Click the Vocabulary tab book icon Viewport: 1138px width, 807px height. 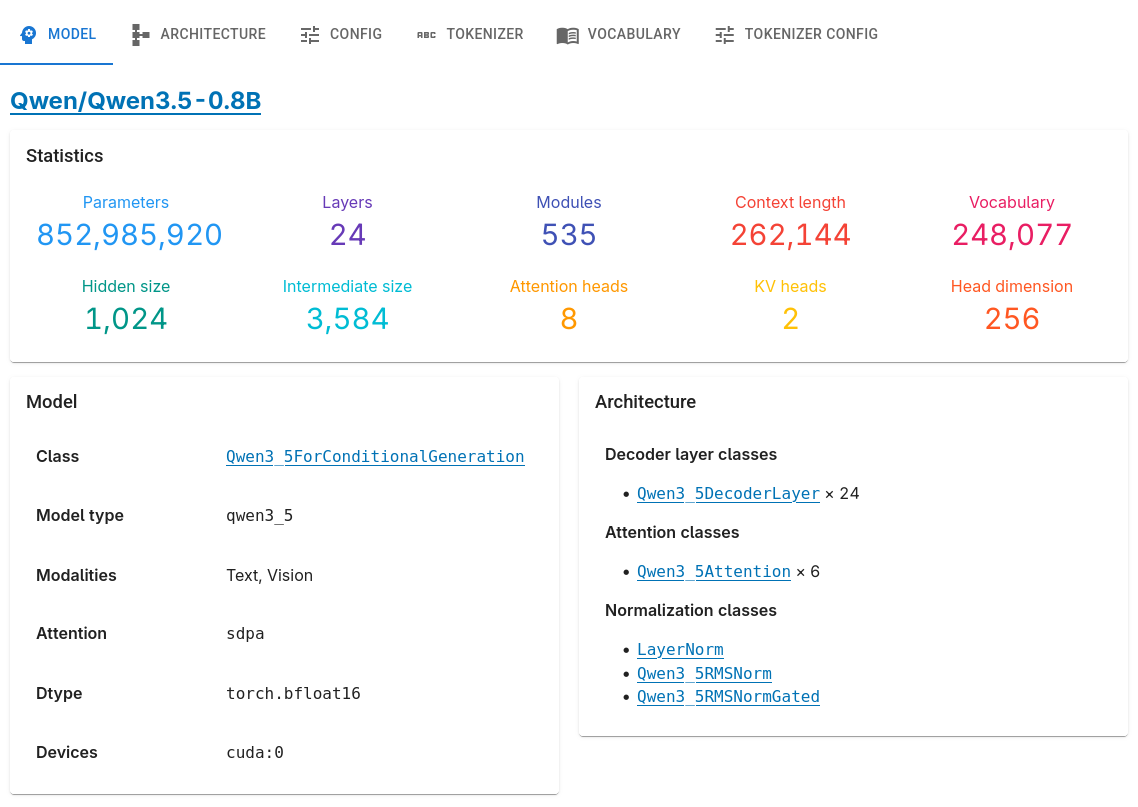(568, 35)
